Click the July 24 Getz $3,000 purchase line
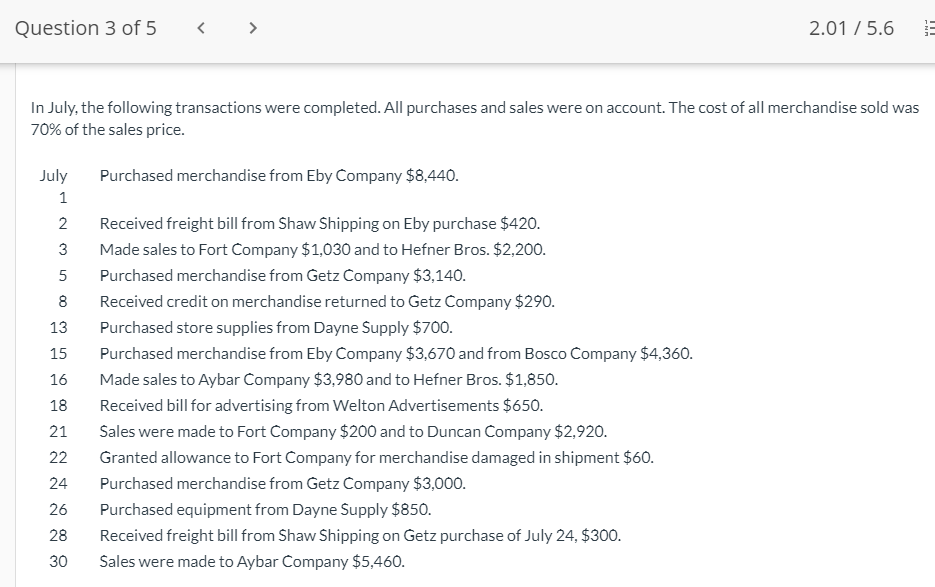The height and width of the screenshot is (587, 935). pos(282,483)
